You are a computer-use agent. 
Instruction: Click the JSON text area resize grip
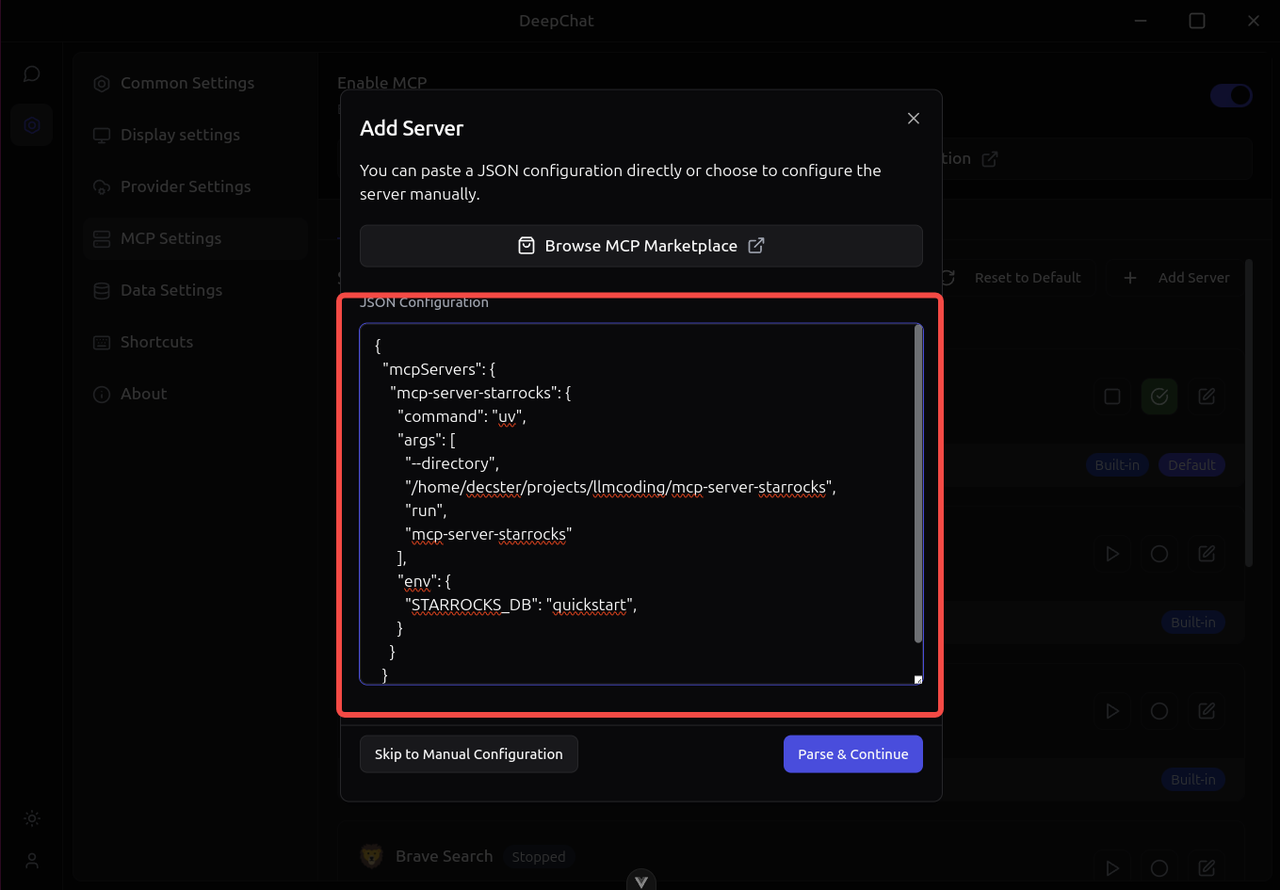pyautogui.click(x=918, y=680)
